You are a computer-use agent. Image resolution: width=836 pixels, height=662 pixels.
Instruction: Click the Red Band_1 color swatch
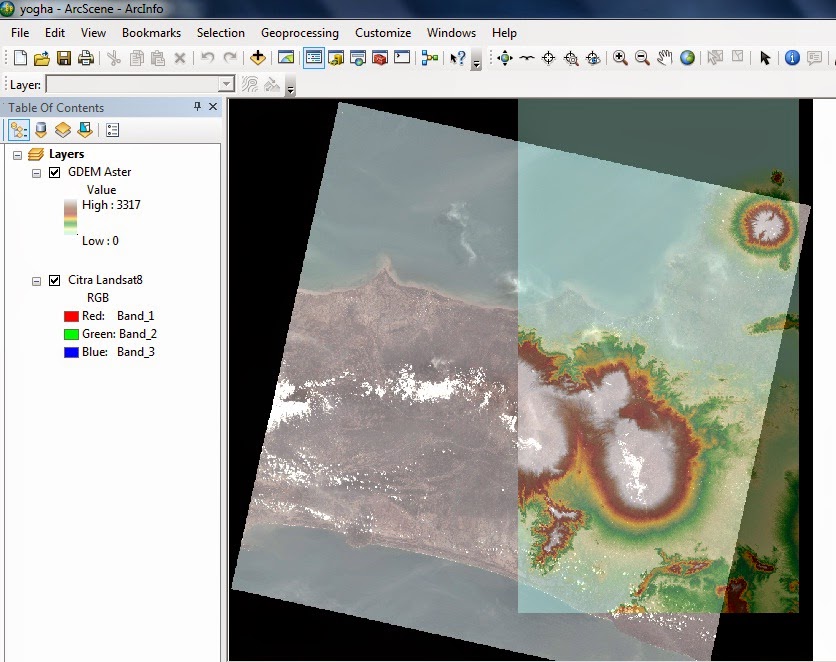click(71, 316)
